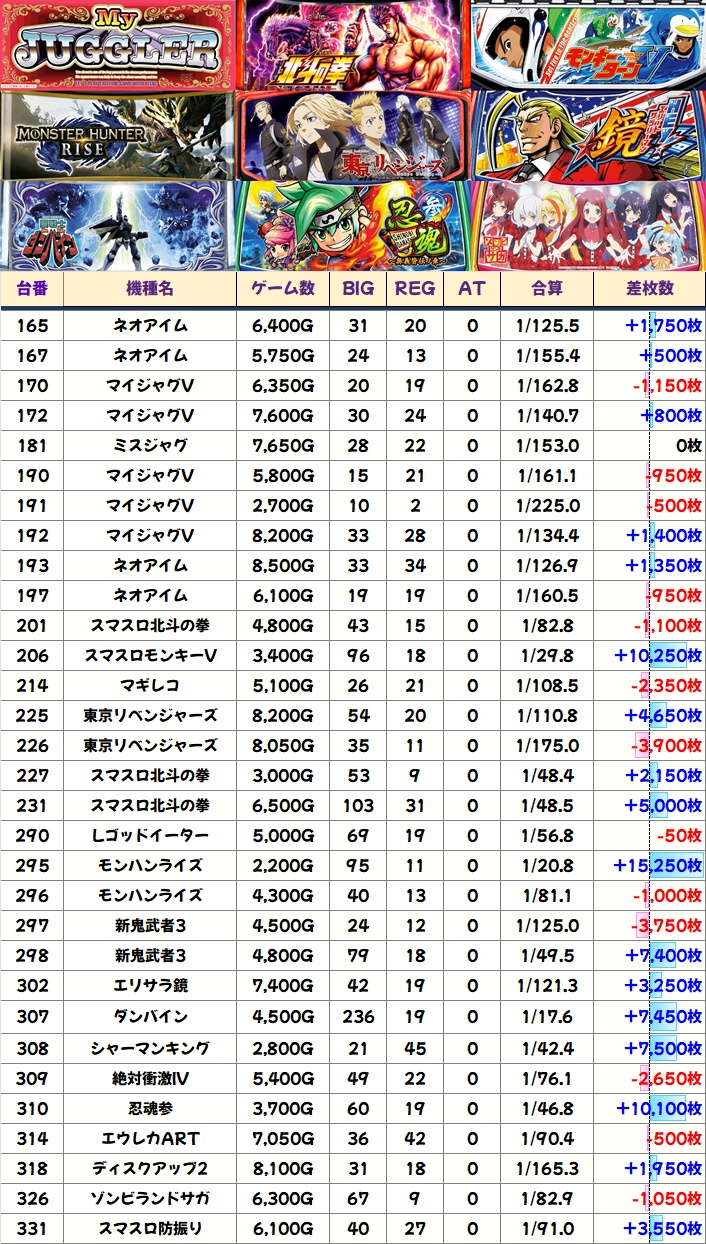
Task: Open the green-haired 忍魂 banner
Action: click(354, 224)
